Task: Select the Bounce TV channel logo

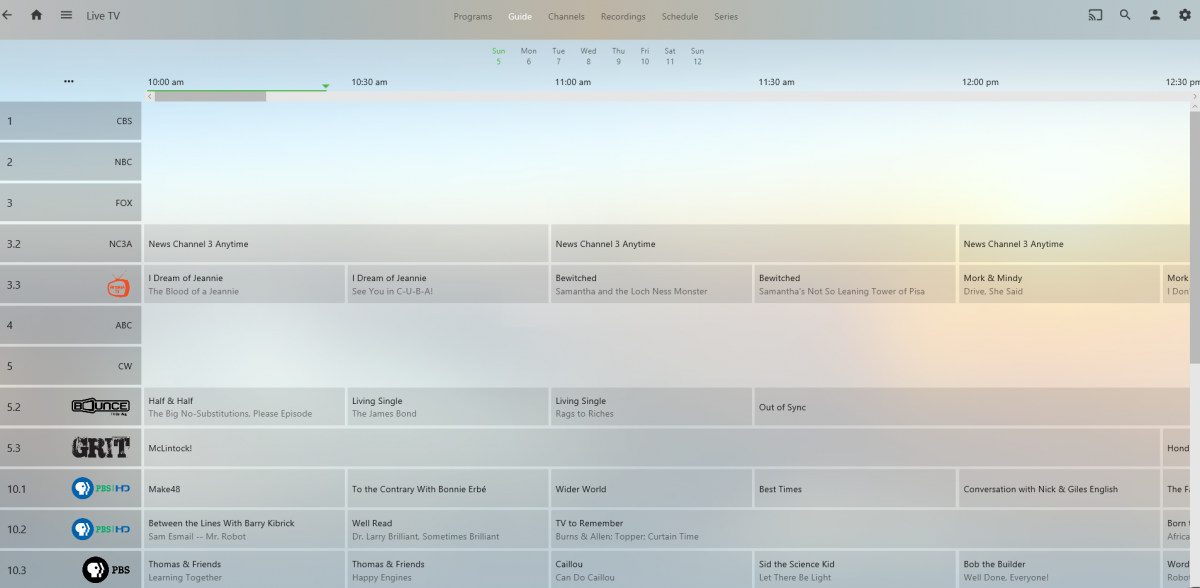Action: tap(100, 407)
